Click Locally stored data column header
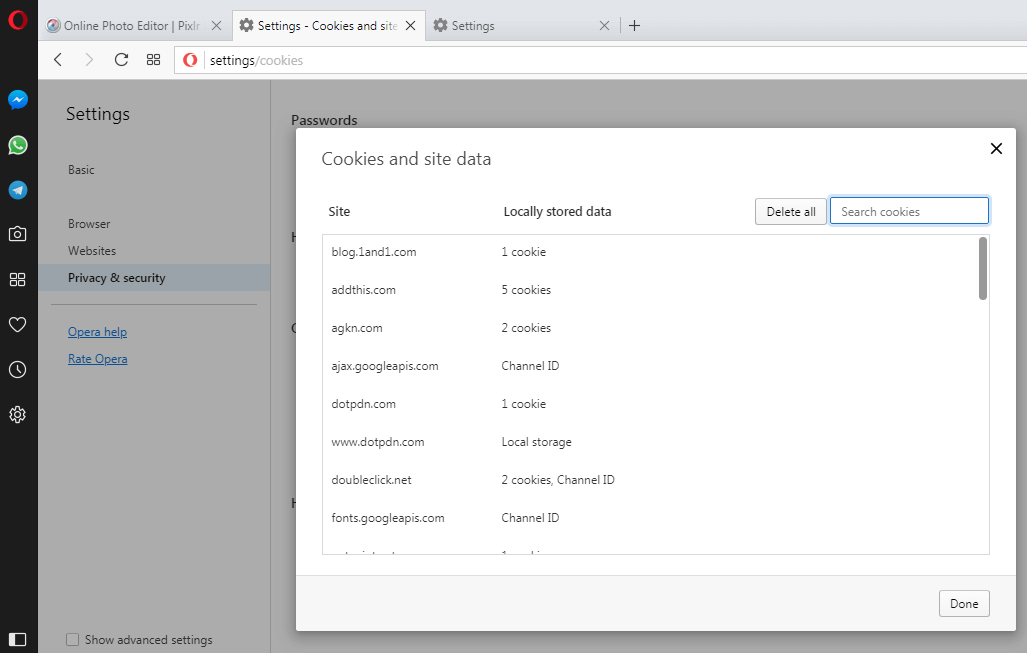The width and height of the screenshot is (1027, 653). pyautogui.click(x=557, y=212)
